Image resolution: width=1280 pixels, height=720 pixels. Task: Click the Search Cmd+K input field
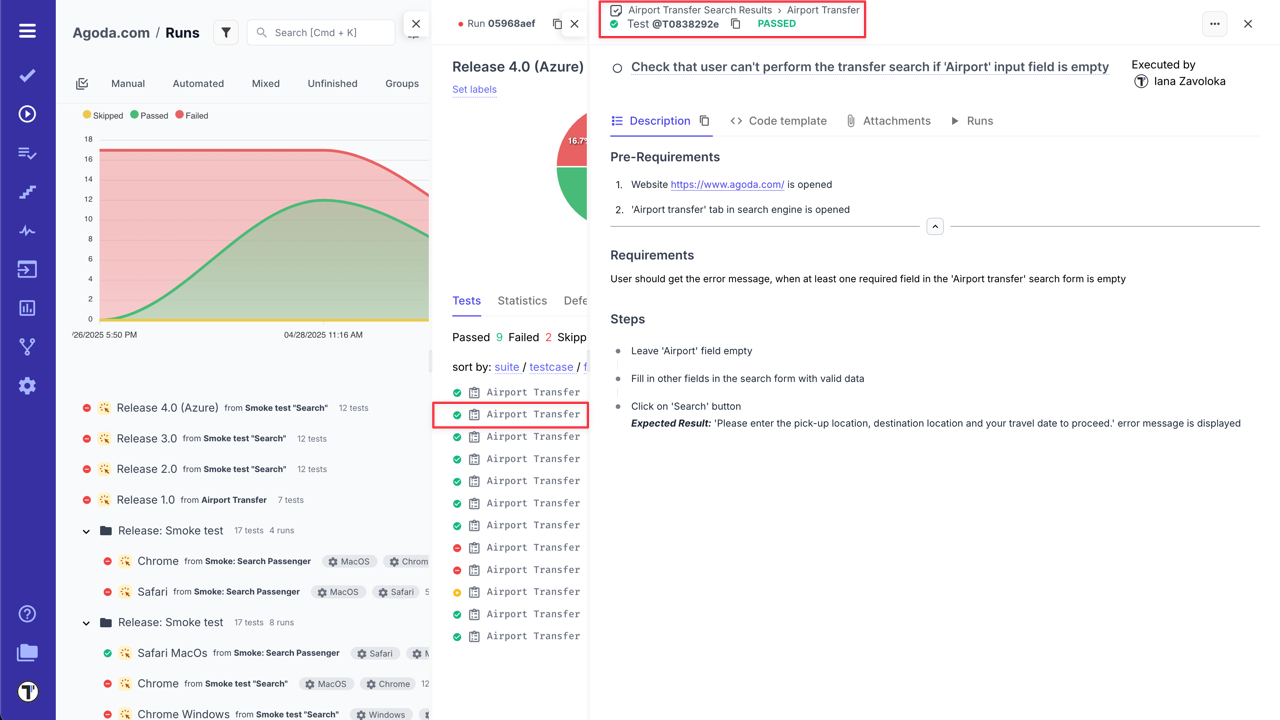(x=320, y=32)
